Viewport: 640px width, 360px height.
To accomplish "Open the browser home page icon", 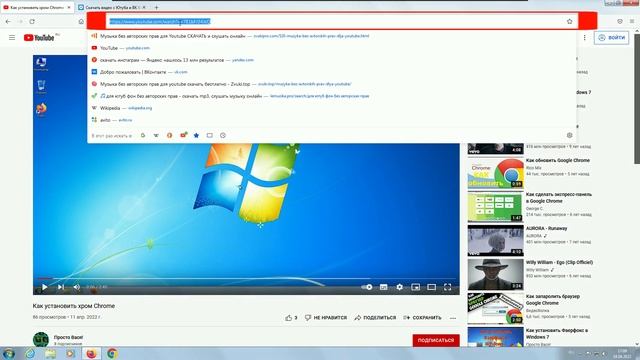I will tap(81, 21).
